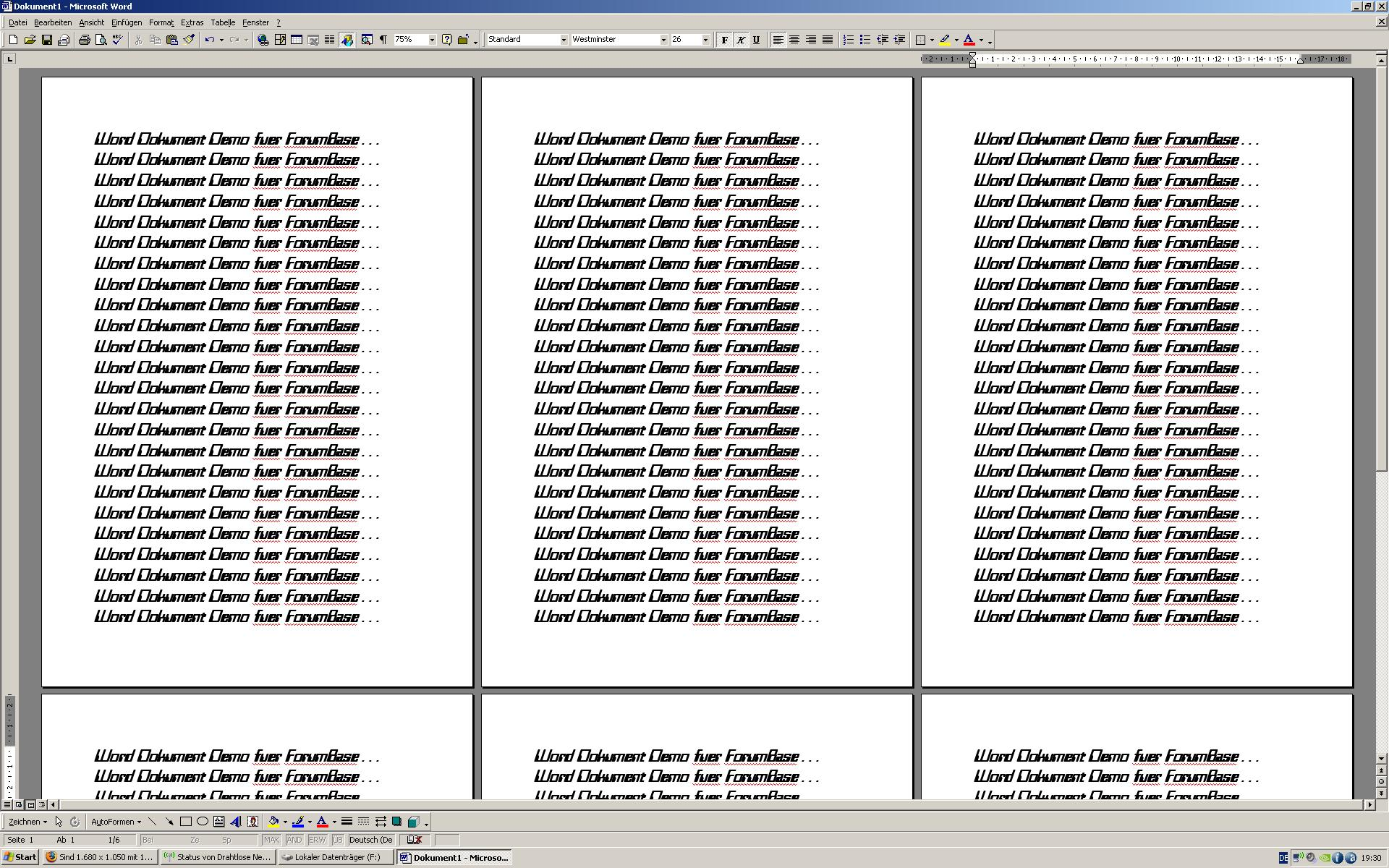Toggle paragraph marks display
The image size is (1389, 868).
click(x=383, y=40)
